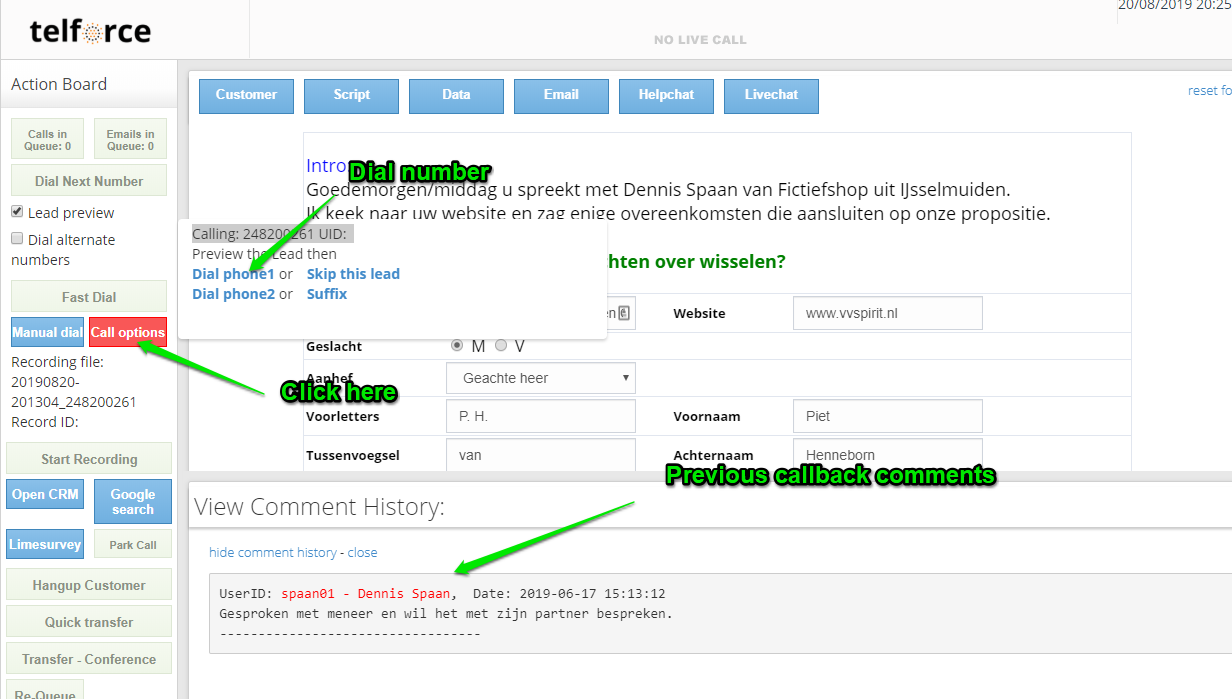Click the Voornaam text field
The height and width of the screenshot is (699, 1232).
pyautogui.click(x=887, y=416)
